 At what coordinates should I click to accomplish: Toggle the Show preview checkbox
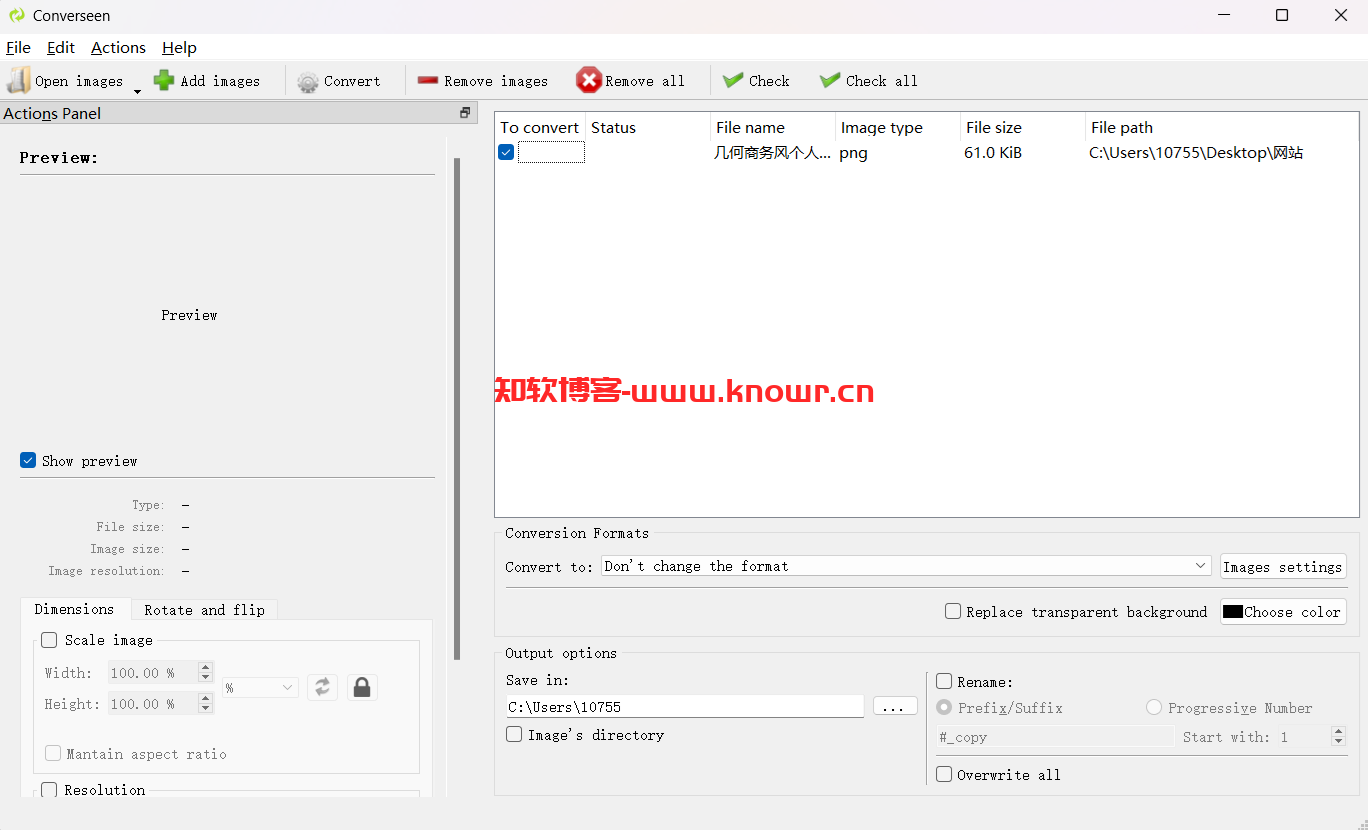click(x=28, y=460)
